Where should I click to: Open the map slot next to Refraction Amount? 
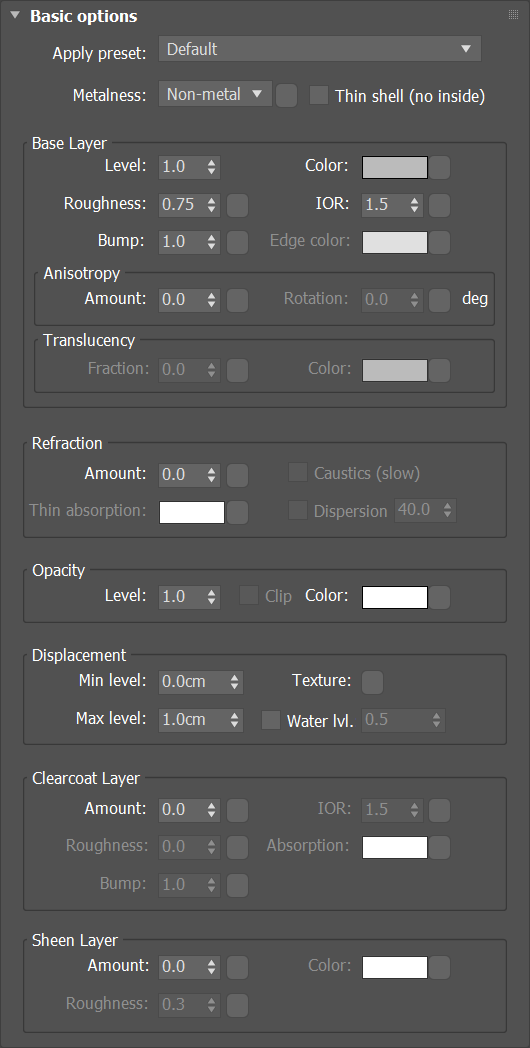(x=237, y=475)
